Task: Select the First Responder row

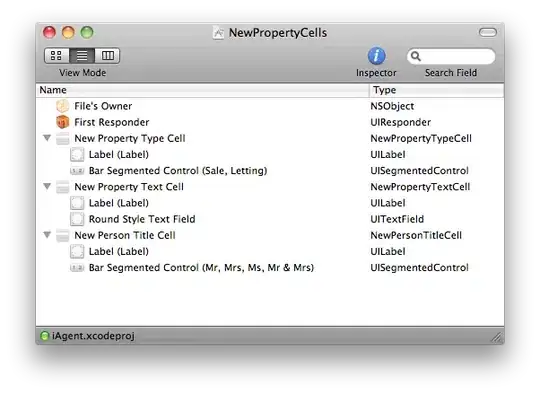Action: coord(270,122)
